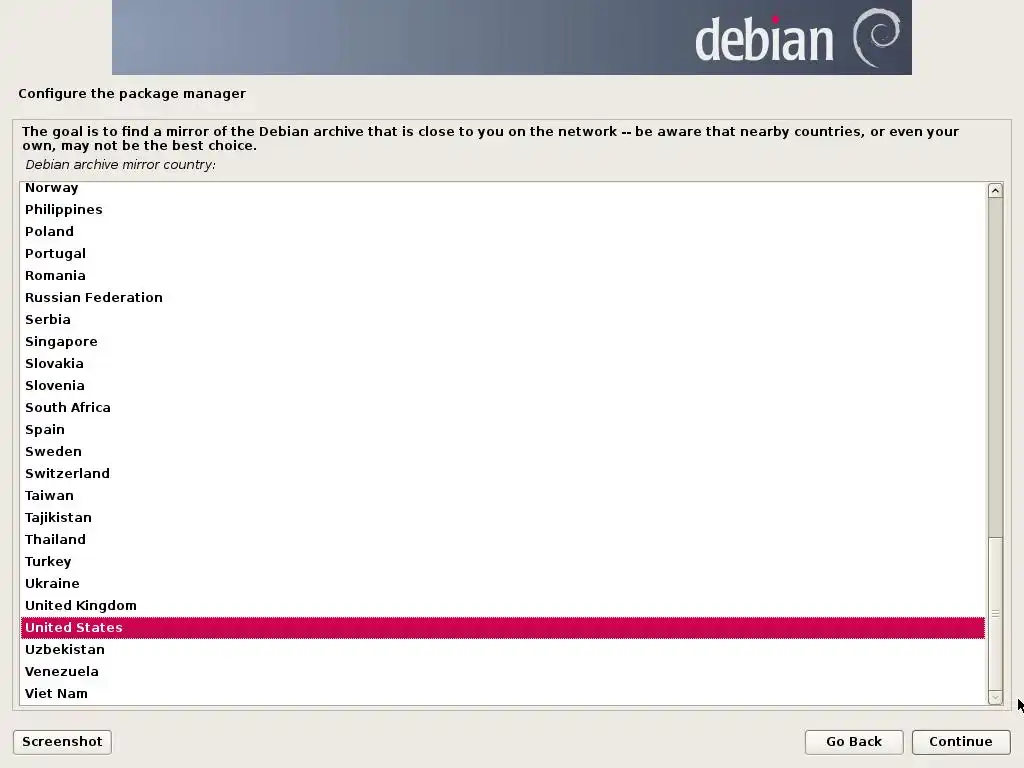Pick Taiwan as the mirror country
Image resolution: width=1024 pixels, height=768 pixels.
point(502,496)
